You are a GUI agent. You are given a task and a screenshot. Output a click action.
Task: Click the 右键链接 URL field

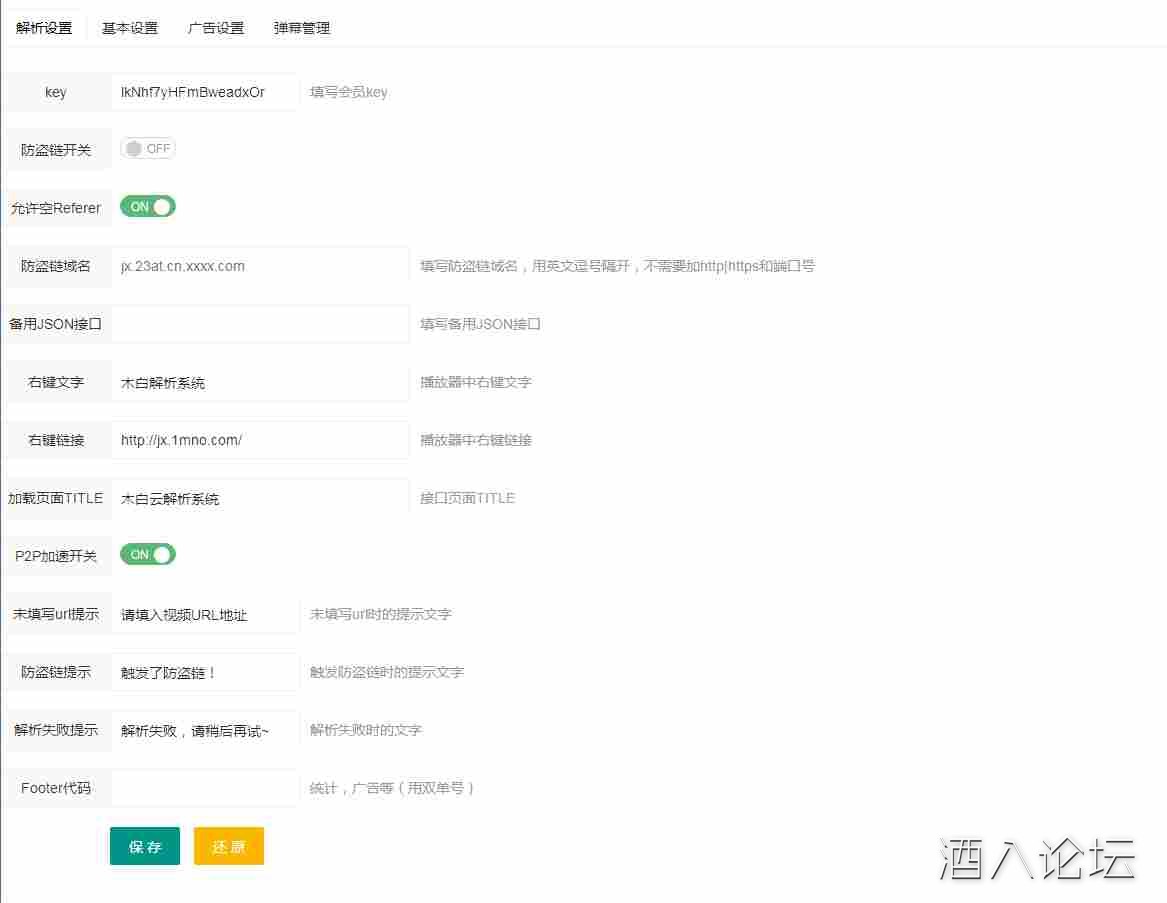pyautogui.click(x=260, y=440)
